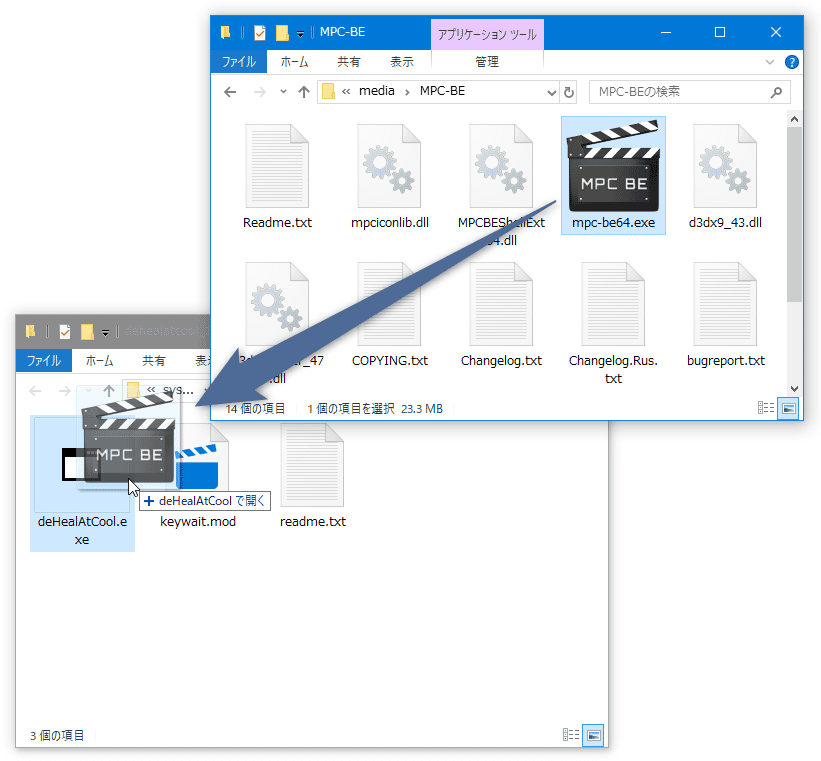821x761 pixels.
Task: Click the 1 個の項目を選択 23.3 MB status text
Action: tap(374, 409)
